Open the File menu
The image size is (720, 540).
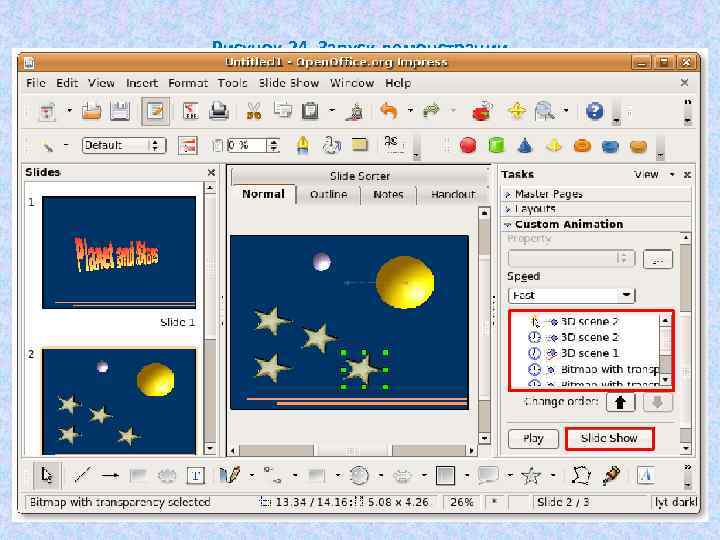36,83
